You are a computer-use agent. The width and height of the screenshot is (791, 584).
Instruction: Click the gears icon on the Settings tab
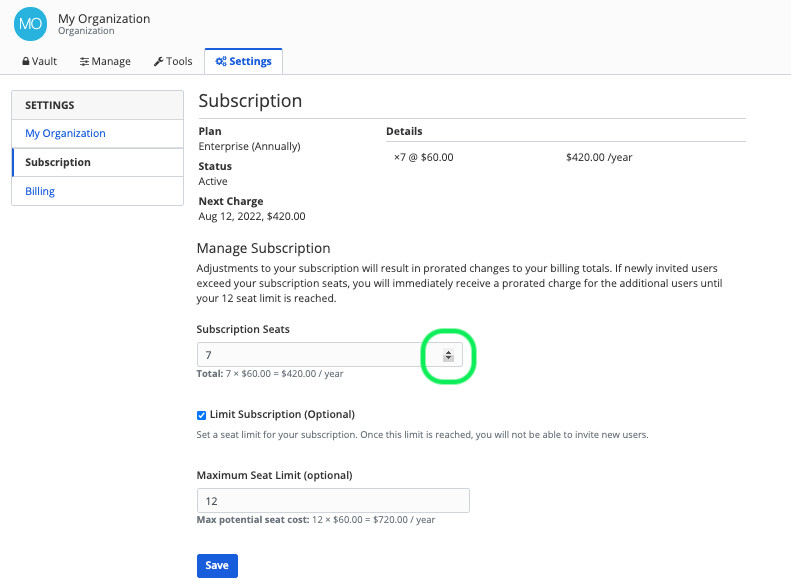pyautogui.click(x=221, y=62)
